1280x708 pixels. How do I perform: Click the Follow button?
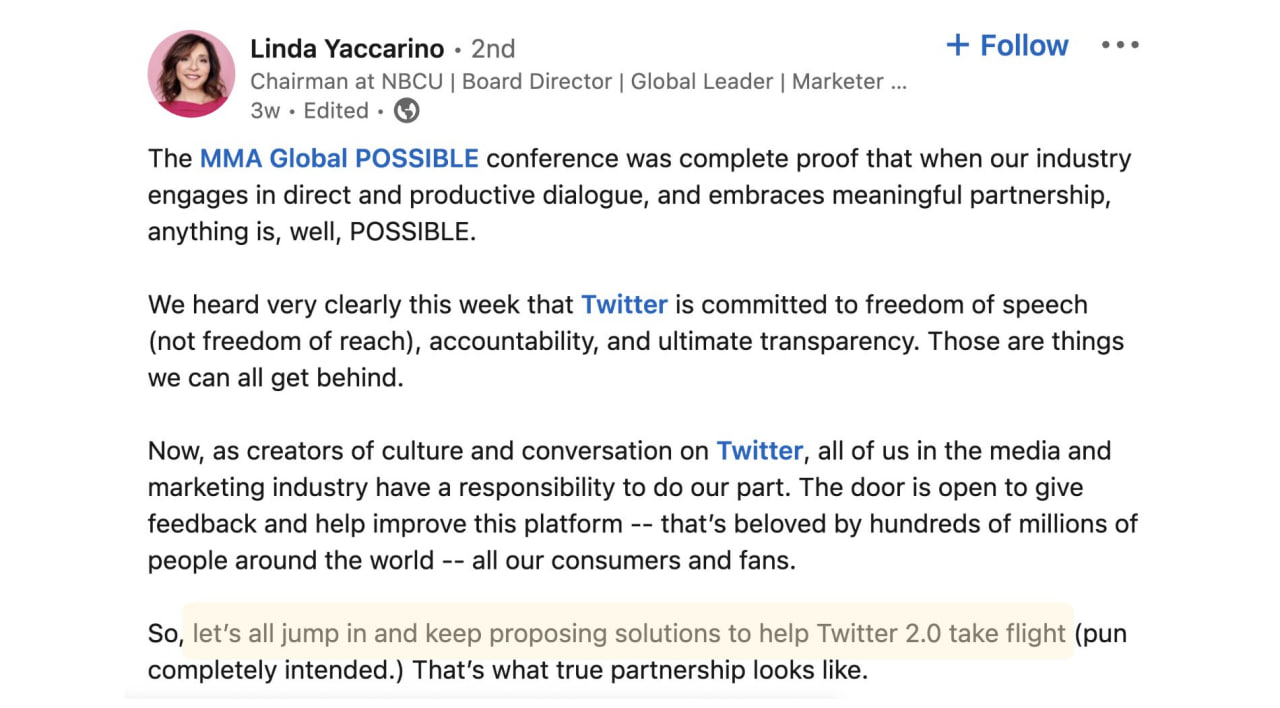click(x=1007, y=46)
